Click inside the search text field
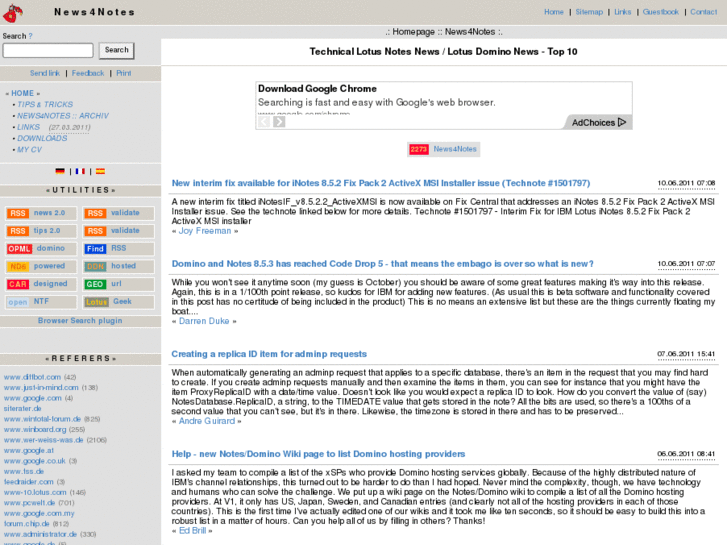Screen dimensions: 727x545 click(x=48, y=50)
